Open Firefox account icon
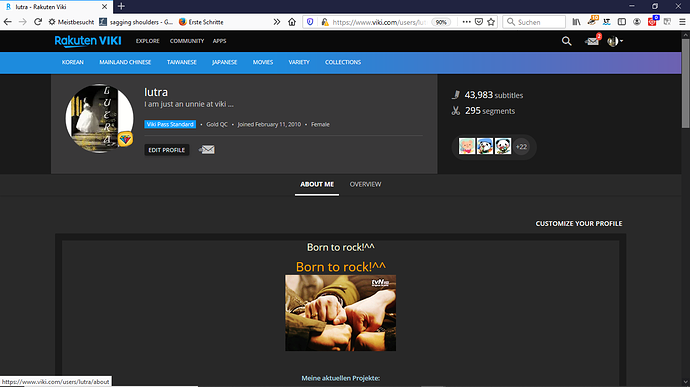The height and width of the screenshot is (387, 690). click(636, 22)
